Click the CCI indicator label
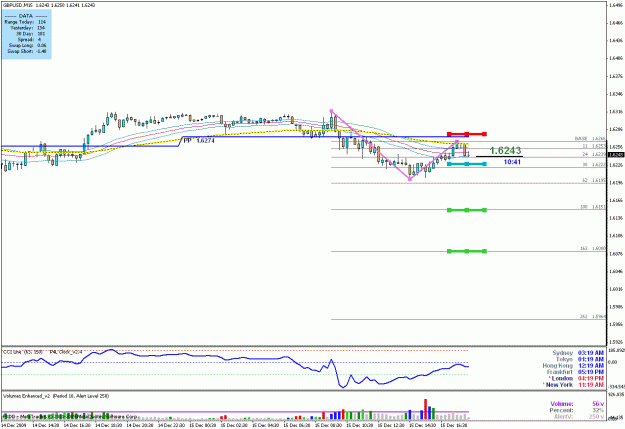This screenshot has width=625, height=429. (x=23, y=352)
